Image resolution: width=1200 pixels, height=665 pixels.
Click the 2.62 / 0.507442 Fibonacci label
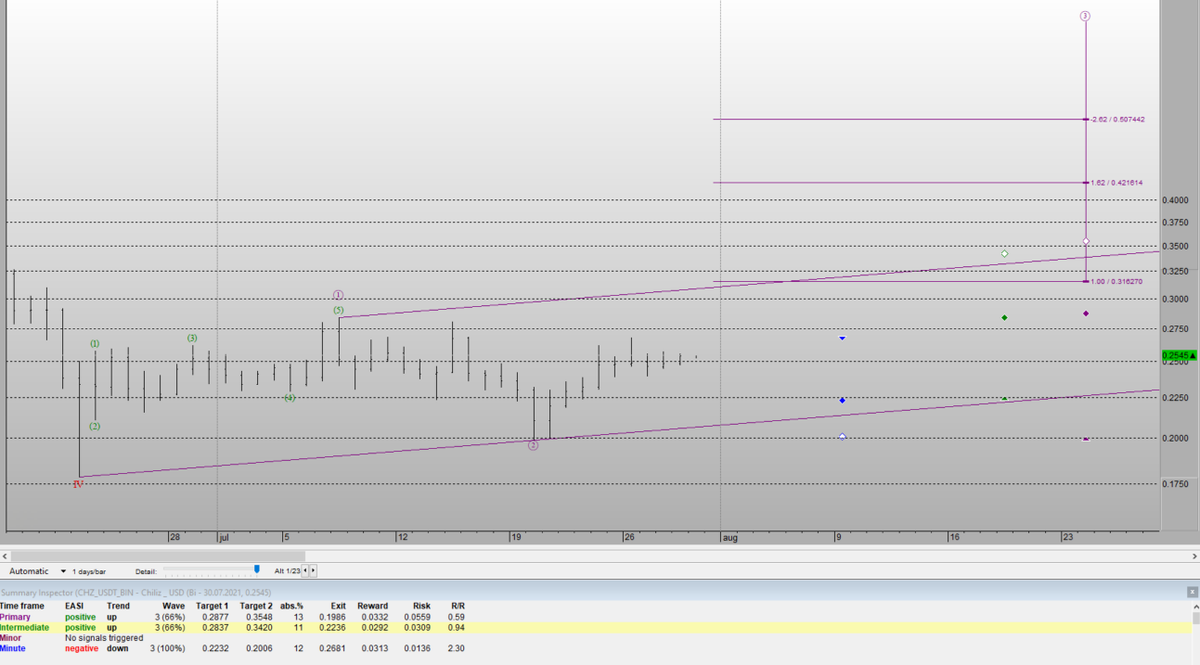coord(1117,120)
